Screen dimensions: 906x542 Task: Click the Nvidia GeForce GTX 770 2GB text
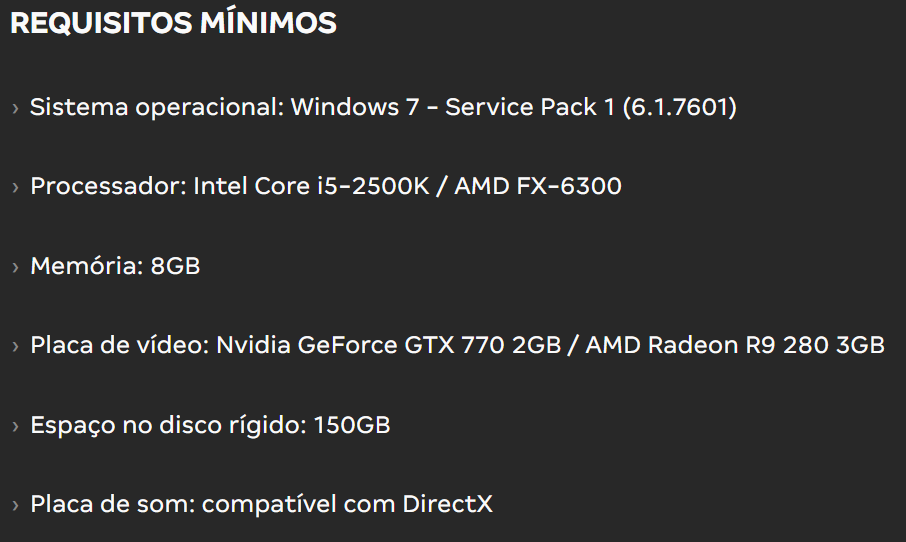(x=388, y=345)
